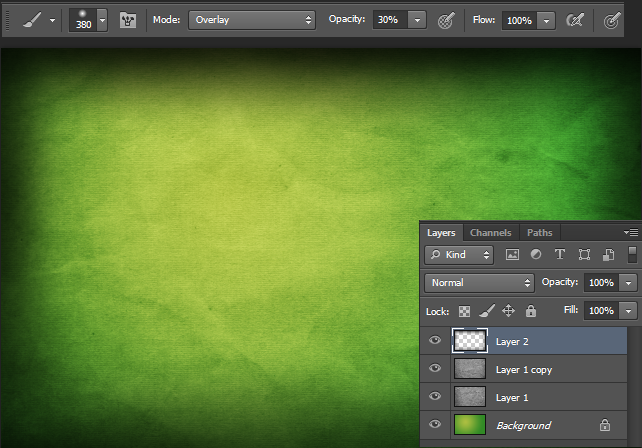Screen dimensions: 642x448
Task: Filter for type layers icon
Action: coord(560,254)
